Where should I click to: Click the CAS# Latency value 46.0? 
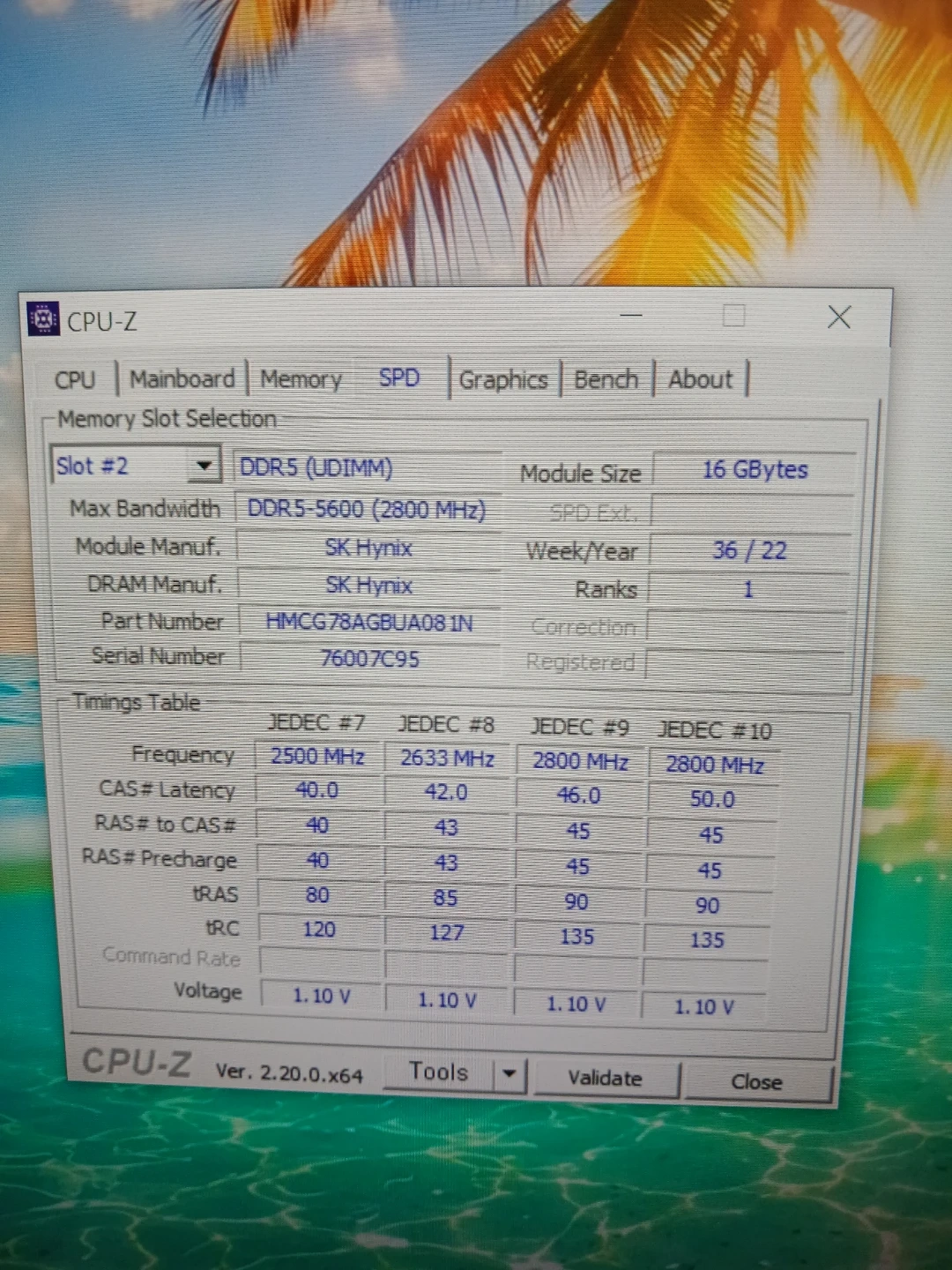(x=578, y=796)
